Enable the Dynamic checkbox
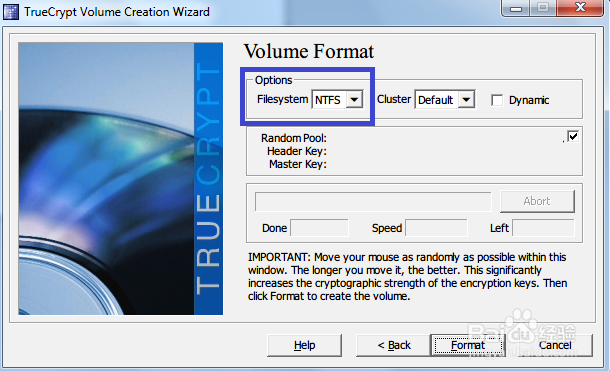The height and width of the screenshot is (371, 610). [x=497, y=100]
